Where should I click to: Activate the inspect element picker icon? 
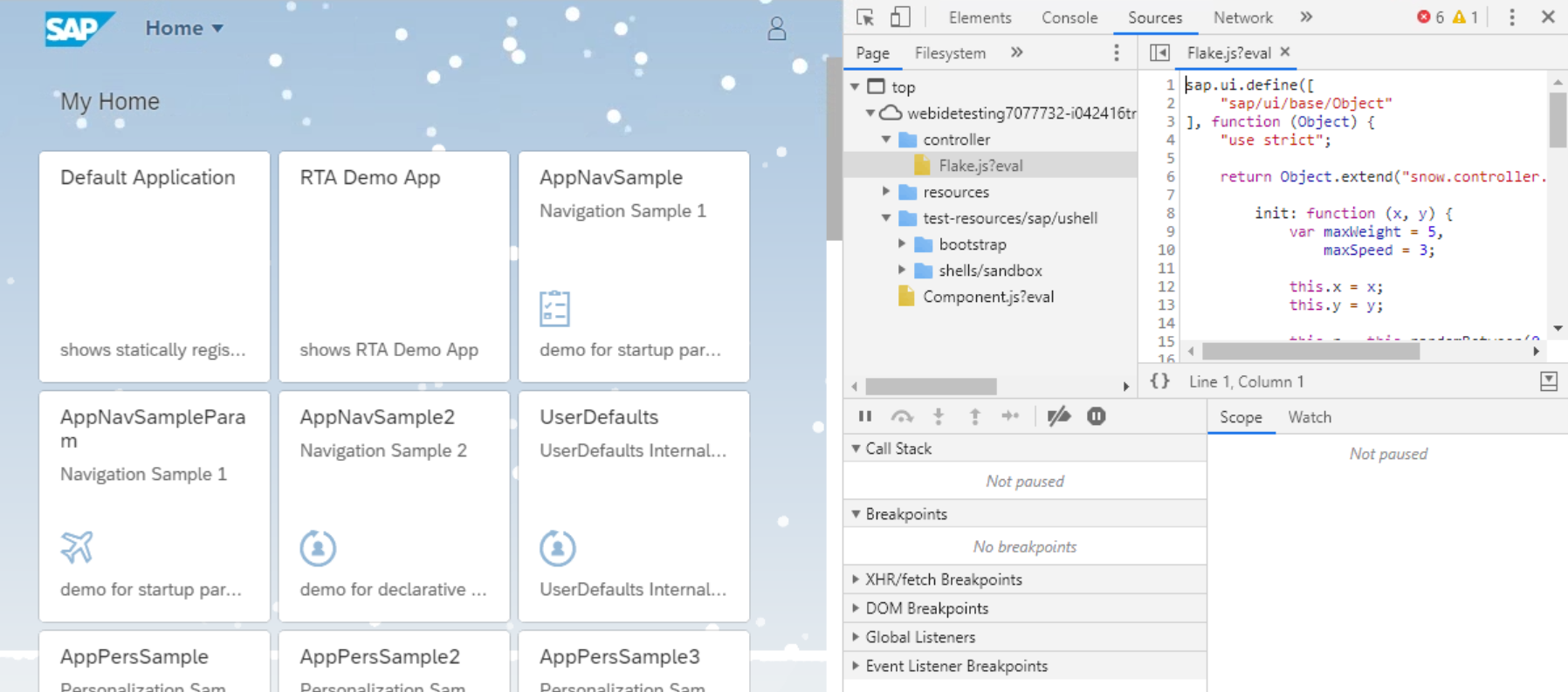[865, 17]
